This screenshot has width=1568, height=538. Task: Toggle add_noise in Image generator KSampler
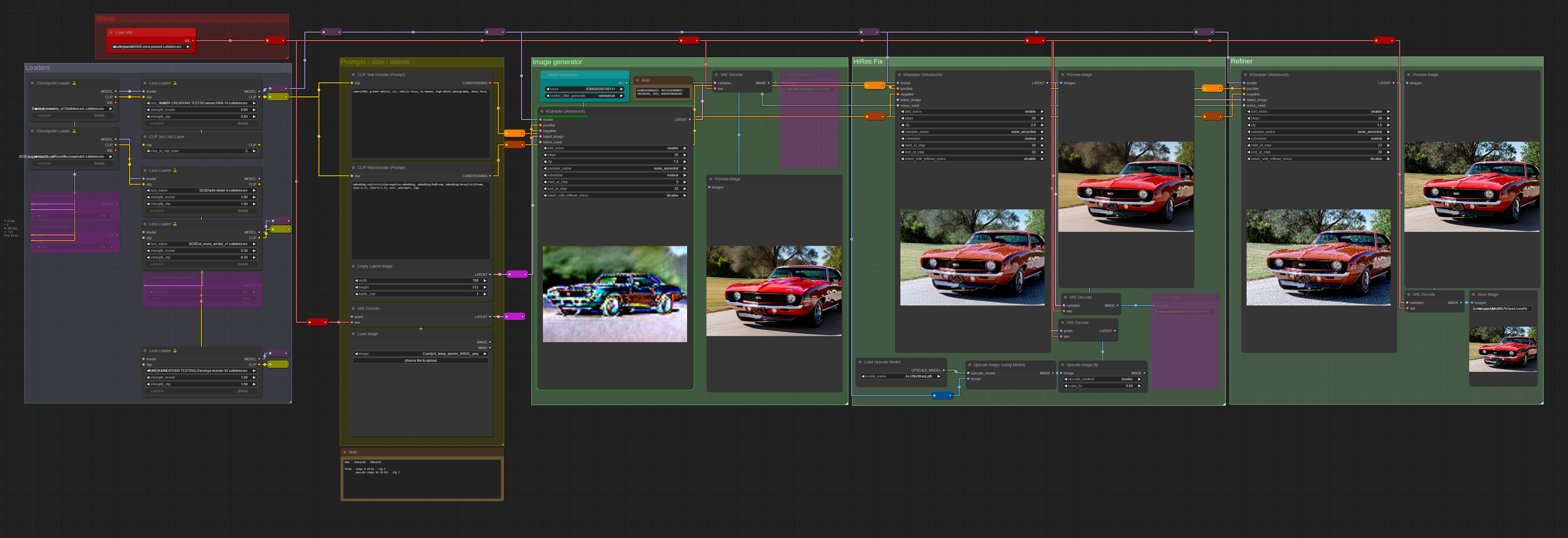pyautogui.click(x=615, y=148)
